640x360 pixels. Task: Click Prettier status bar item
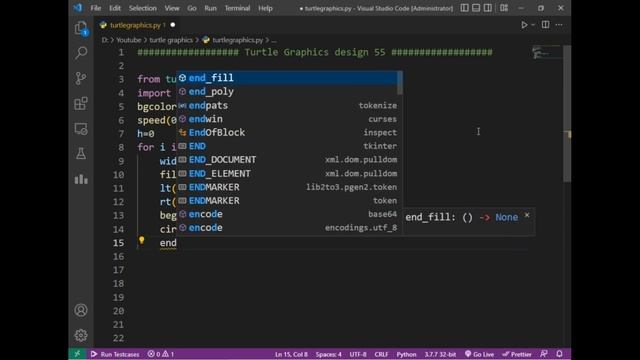pyautogui.click(x=517, y=354)
